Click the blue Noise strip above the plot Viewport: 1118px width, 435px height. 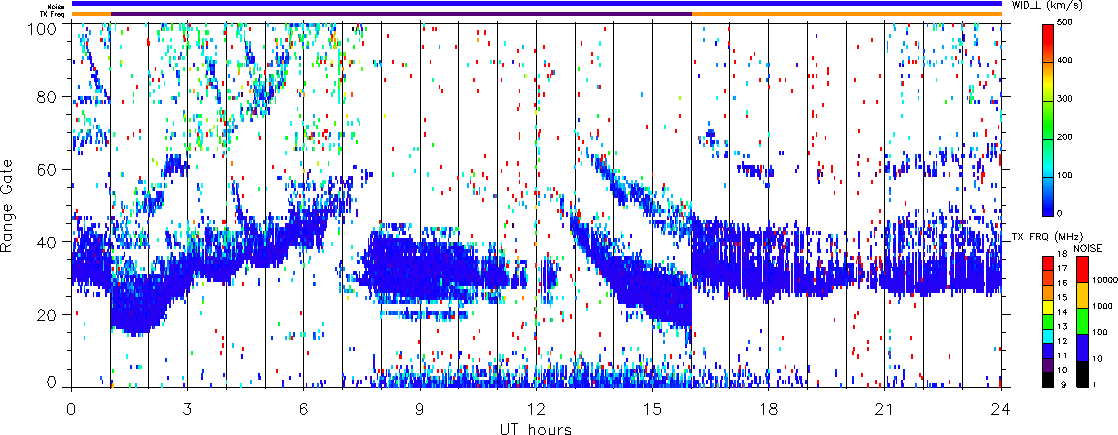point(536,4)
